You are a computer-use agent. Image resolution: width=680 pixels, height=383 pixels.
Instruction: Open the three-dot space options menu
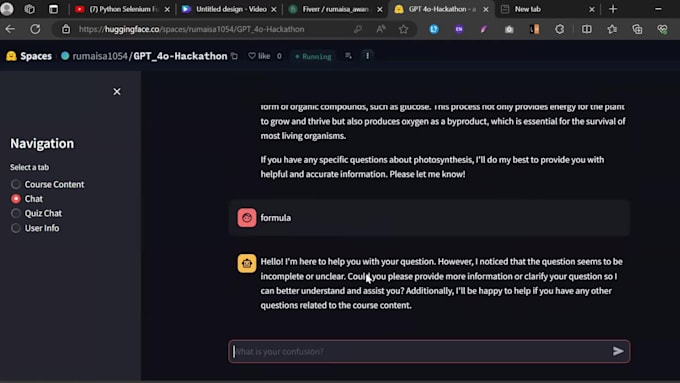[x=367, y=56]
